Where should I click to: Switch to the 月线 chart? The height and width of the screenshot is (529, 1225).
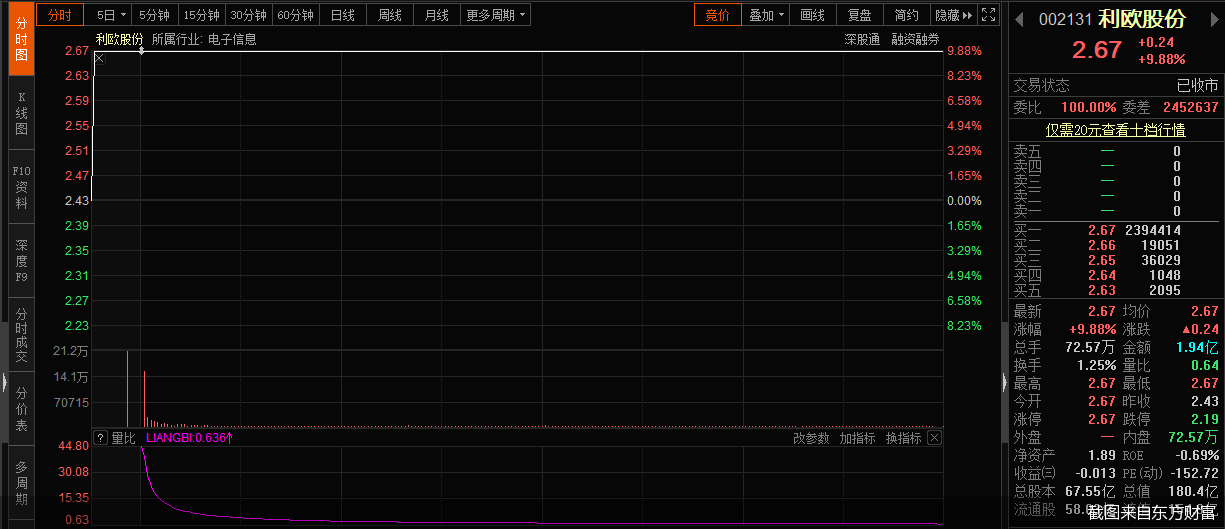436,15
